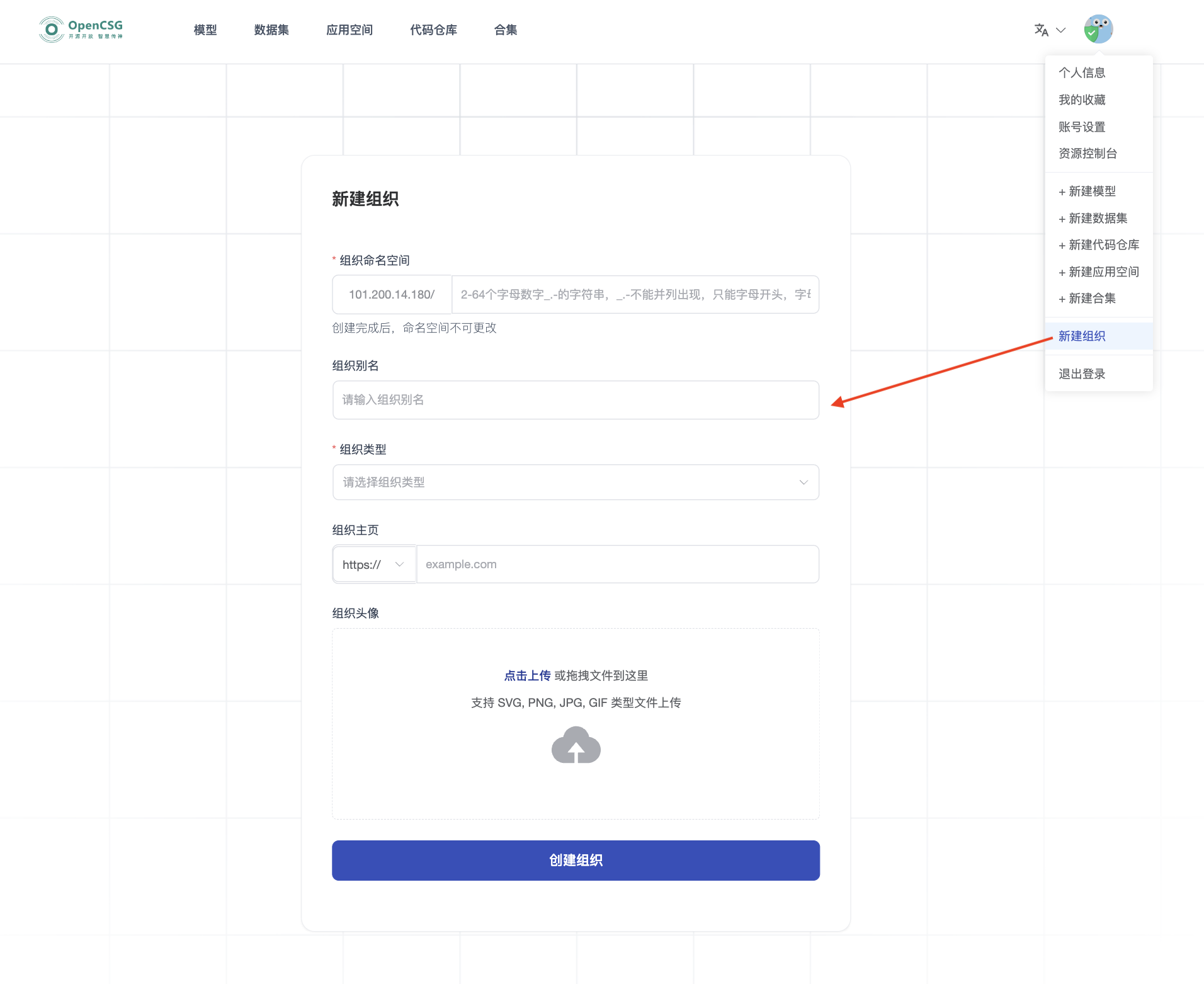Image resolution: width=1204 pixels, height=984 pixels.
Task: Open the language translation switcher icon
Action: pyautogui.click(x=1041, y=30)
